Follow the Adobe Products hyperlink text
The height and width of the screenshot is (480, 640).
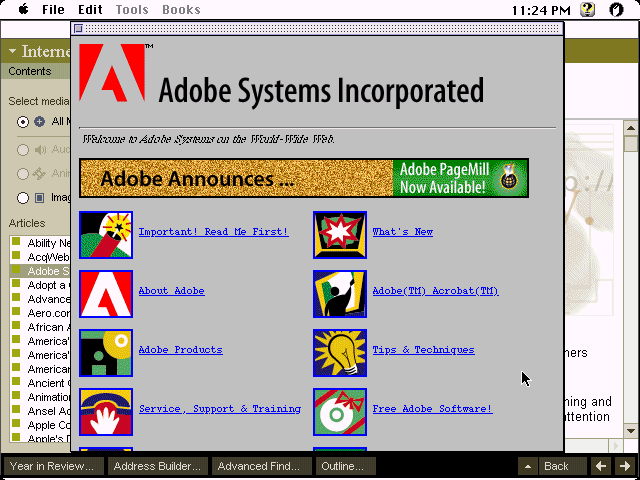(180, 350)
